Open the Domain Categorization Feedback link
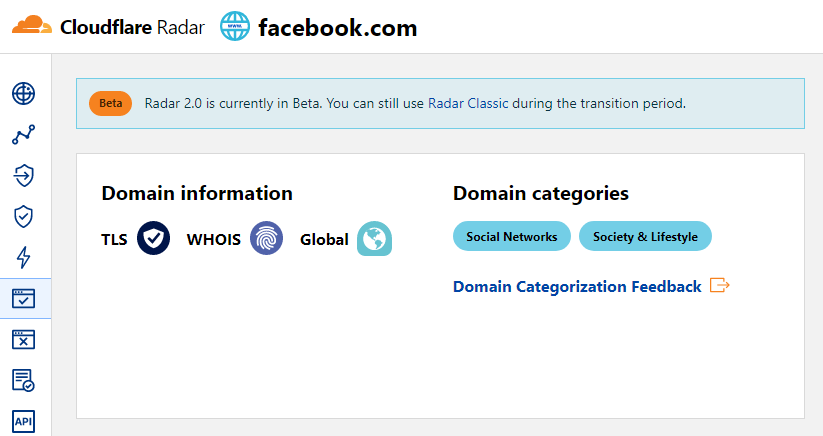Image resolution: width=823 pixels, height=436 pixels. pos(577,287)
